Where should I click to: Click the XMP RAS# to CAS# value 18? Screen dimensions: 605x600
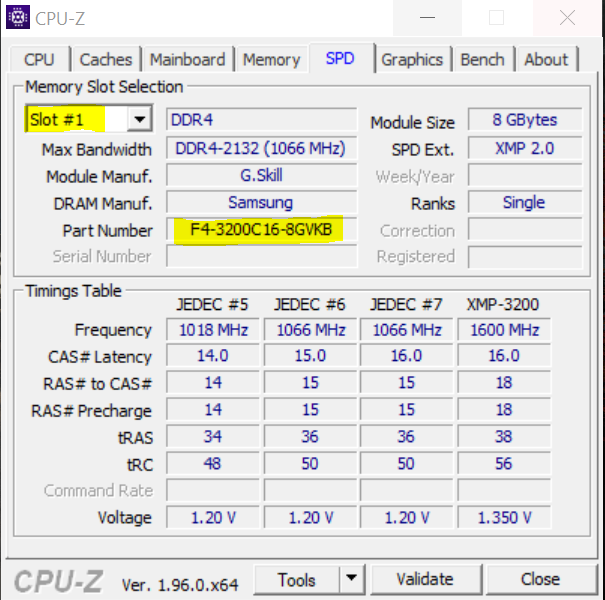[504, 382]
